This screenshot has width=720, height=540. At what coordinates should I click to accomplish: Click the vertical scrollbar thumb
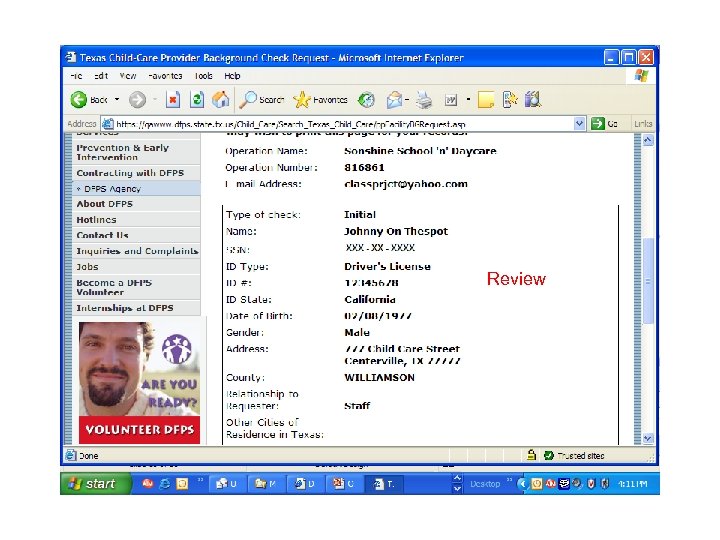point(648,281)
